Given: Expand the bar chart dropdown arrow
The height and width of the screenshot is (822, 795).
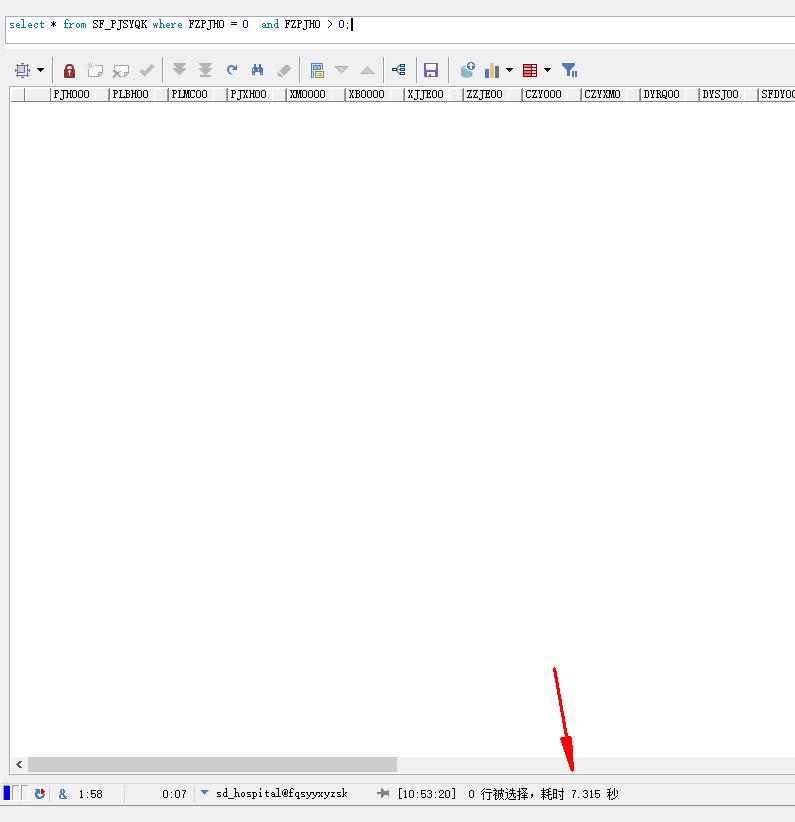Looking at the screenshot, I should (509, 70).
